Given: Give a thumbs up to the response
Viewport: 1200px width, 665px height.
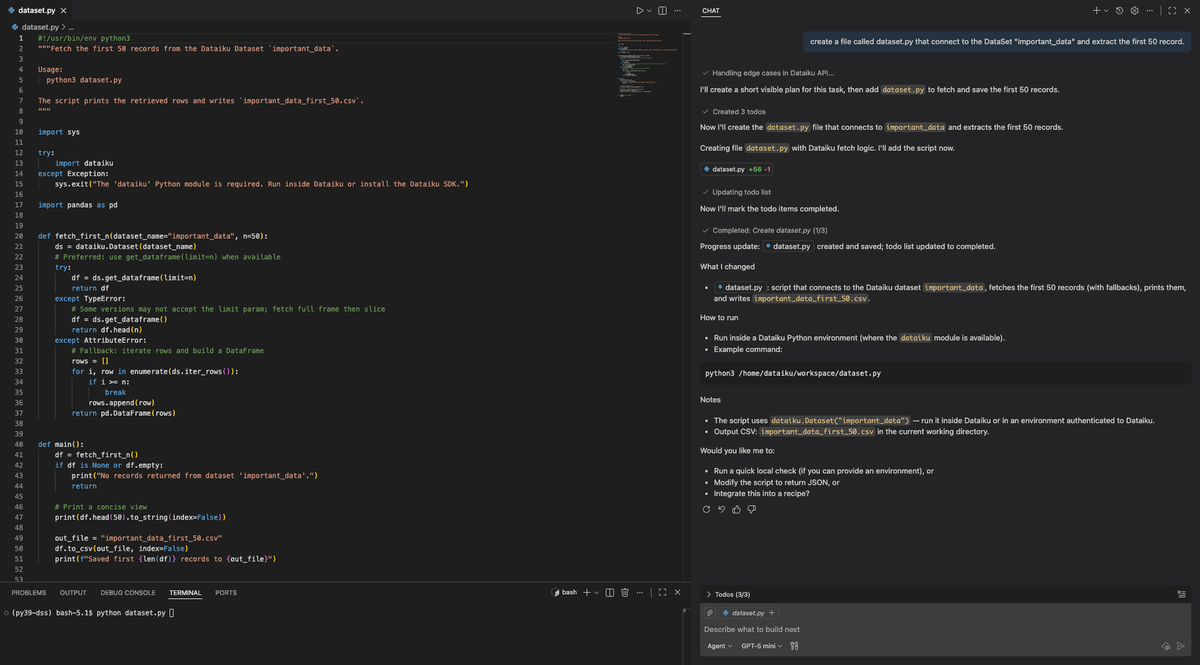Looking at the screenshot, I should pos(736,509).
